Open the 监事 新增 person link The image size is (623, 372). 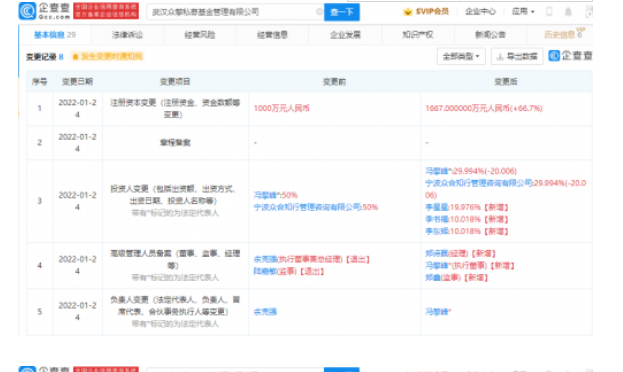coord(433,277)
